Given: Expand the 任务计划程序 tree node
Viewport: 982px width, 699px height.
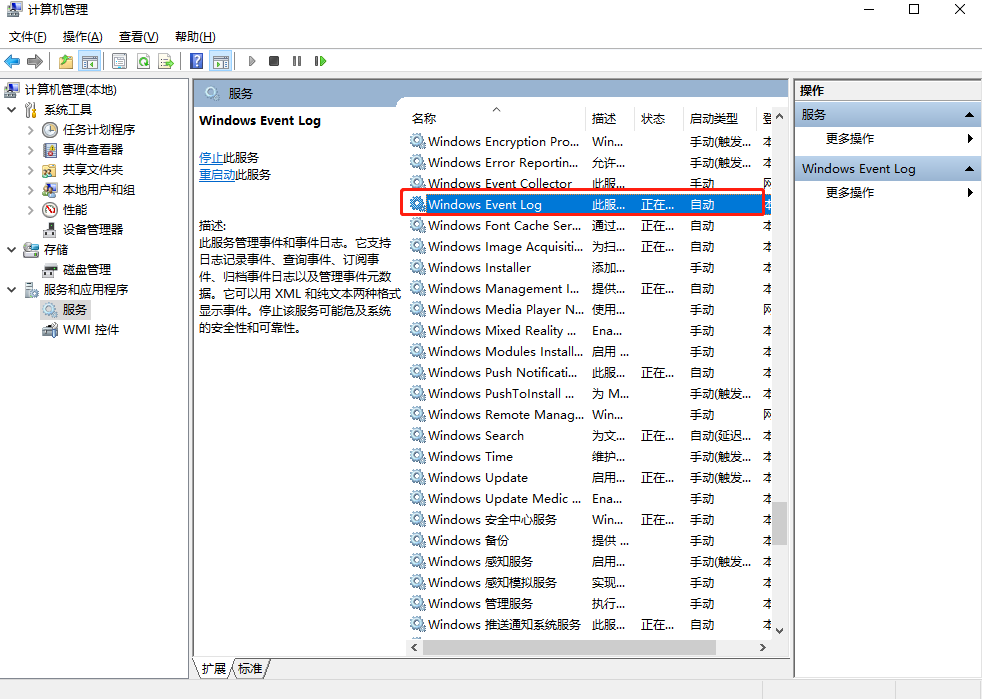Looking at the screenshot, I should [x=29, y=128].
